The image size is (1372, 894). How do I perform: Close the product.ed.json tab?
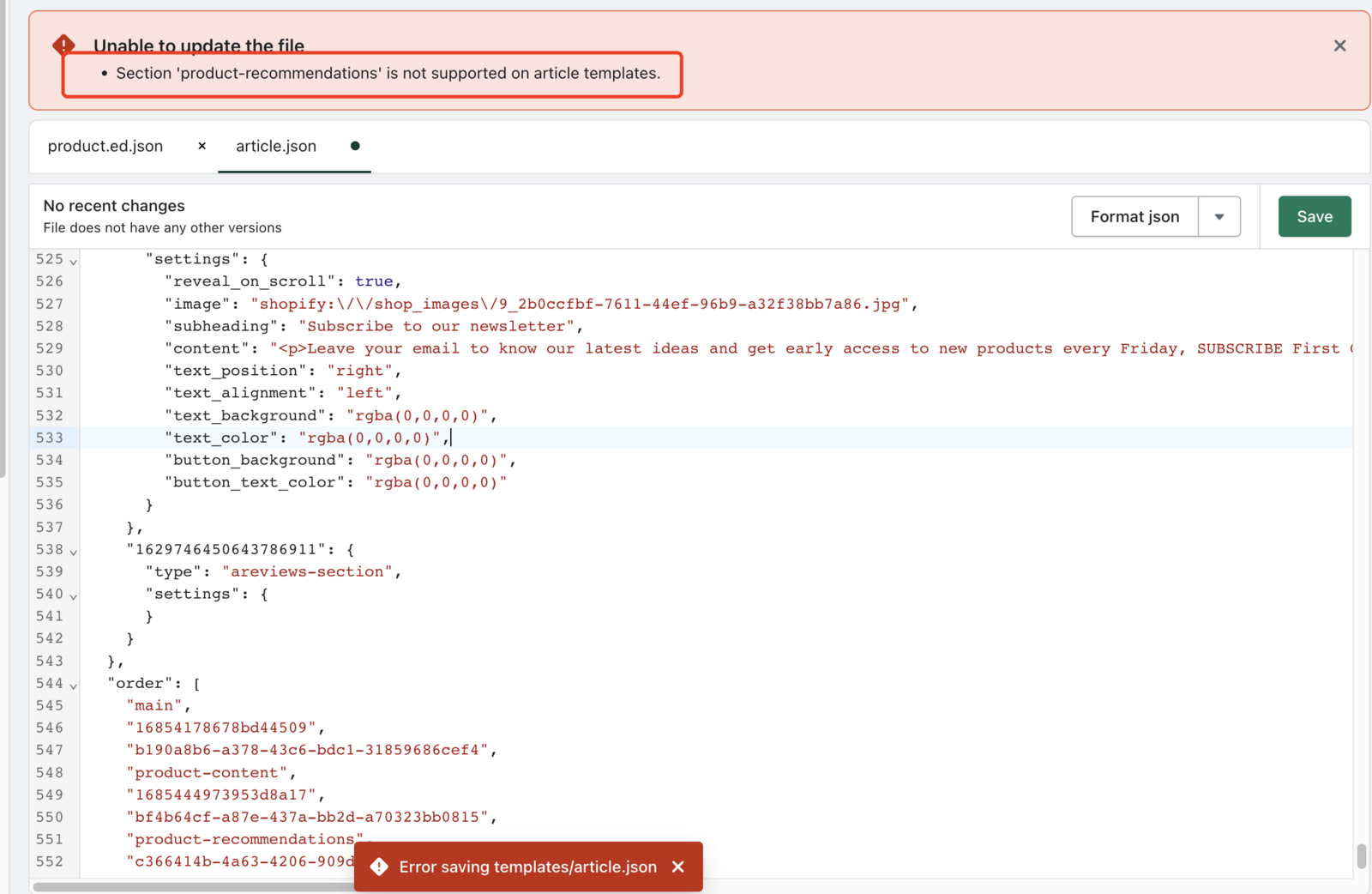pyautogui.click(x=202, y=146)
